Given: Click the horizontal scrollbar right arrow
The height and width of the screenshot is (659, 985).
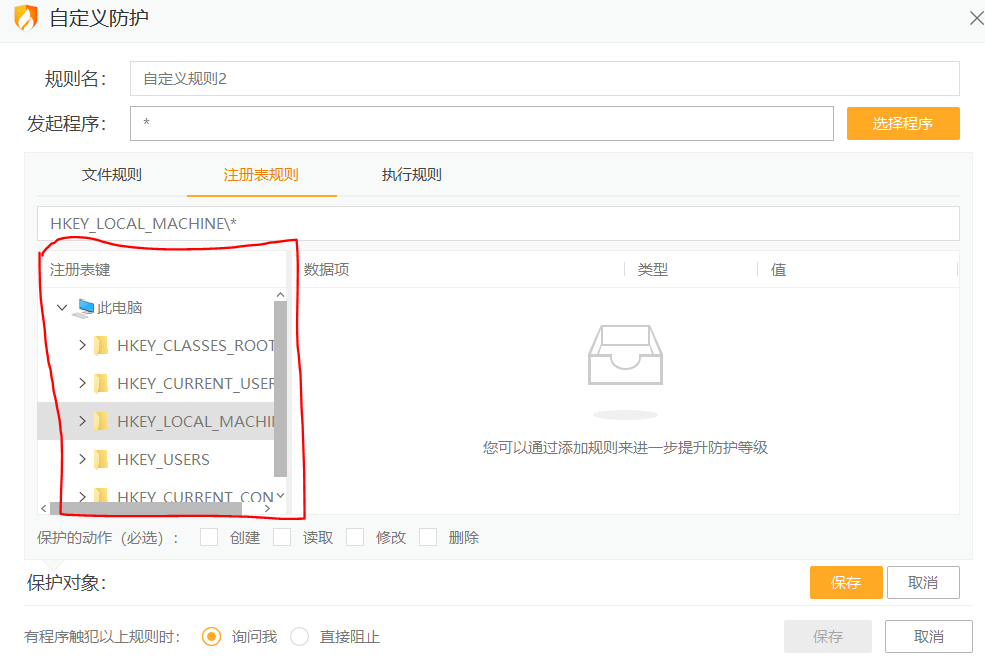Looking at the screenshot, I should click(x=268, y=508).
